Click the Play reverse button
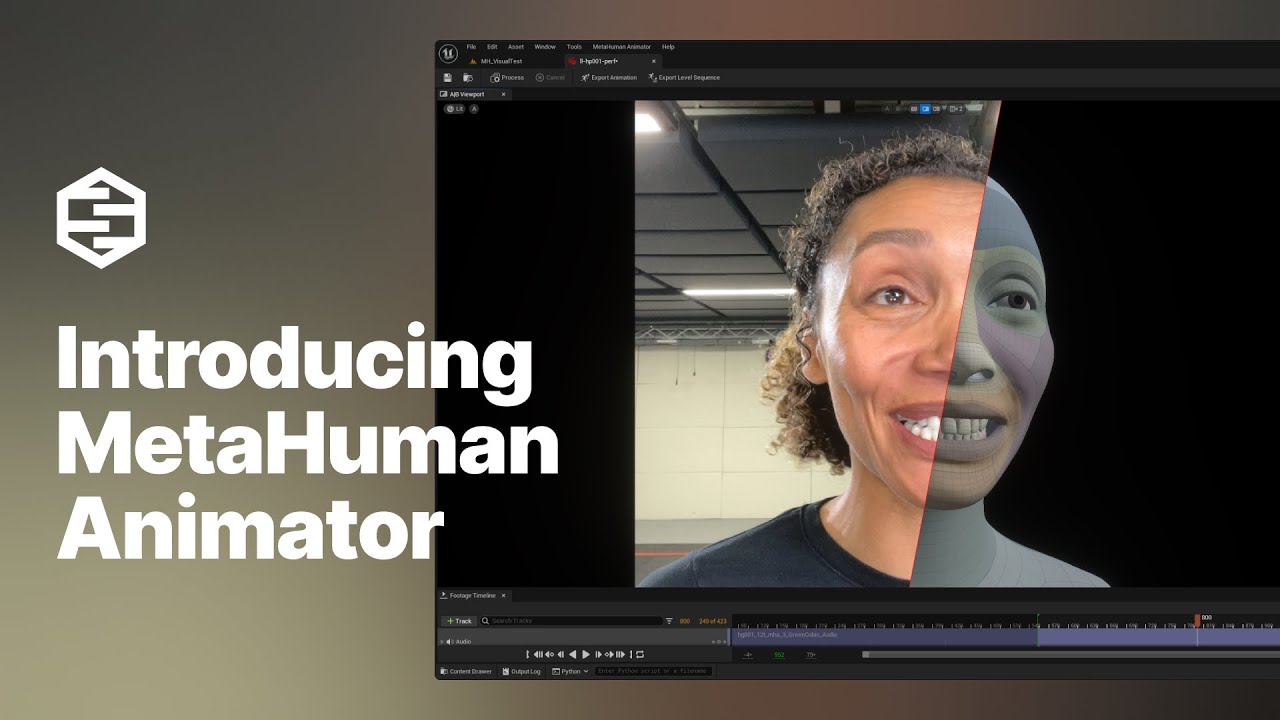 point(572,654)
